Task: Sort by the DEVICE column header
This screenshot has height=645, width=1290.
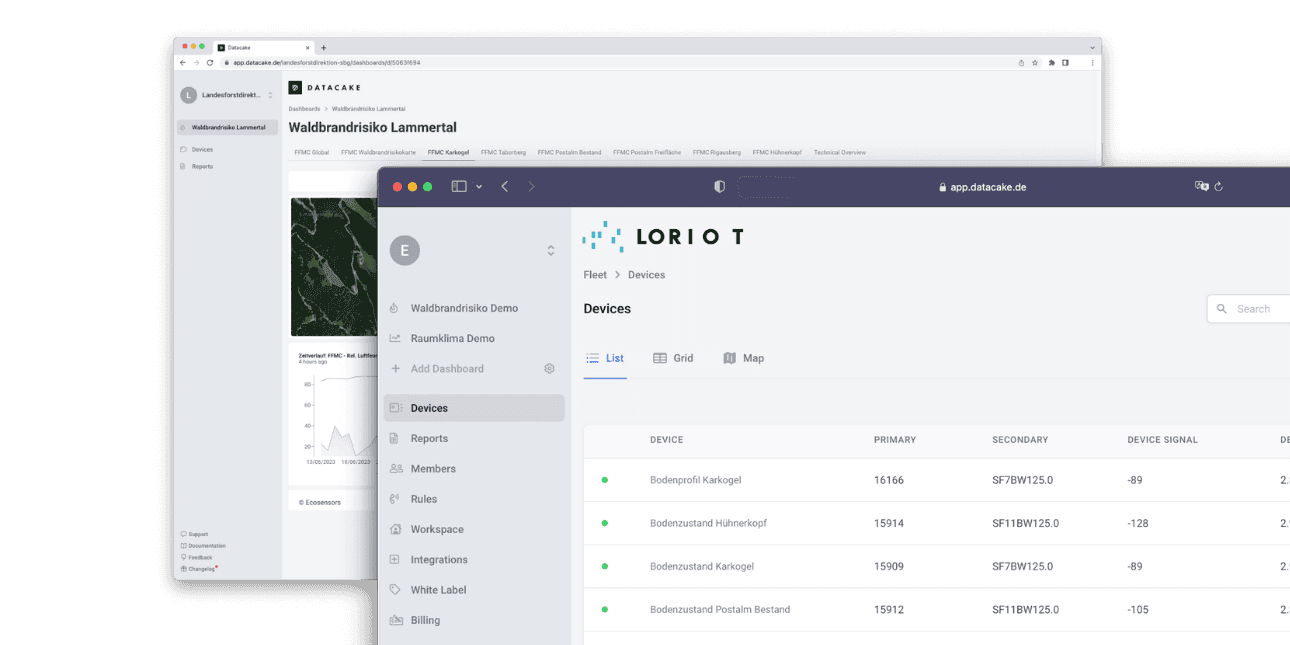Action: click(667, 440)
